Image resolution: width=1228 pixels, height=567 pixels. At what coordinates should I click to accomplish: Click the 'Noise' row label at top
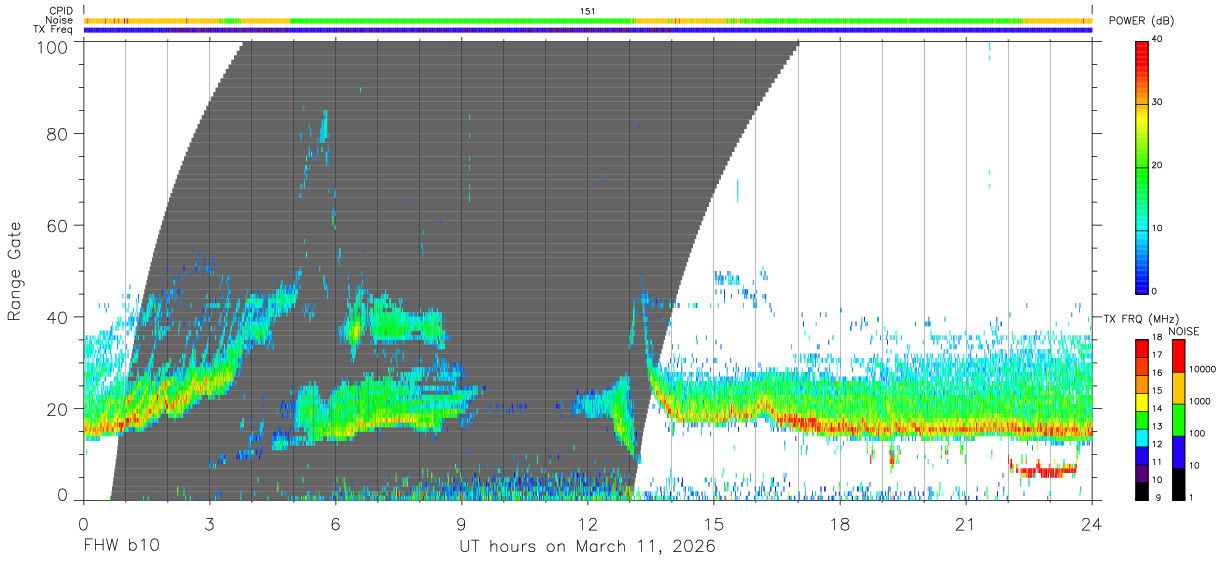point(60,20)
